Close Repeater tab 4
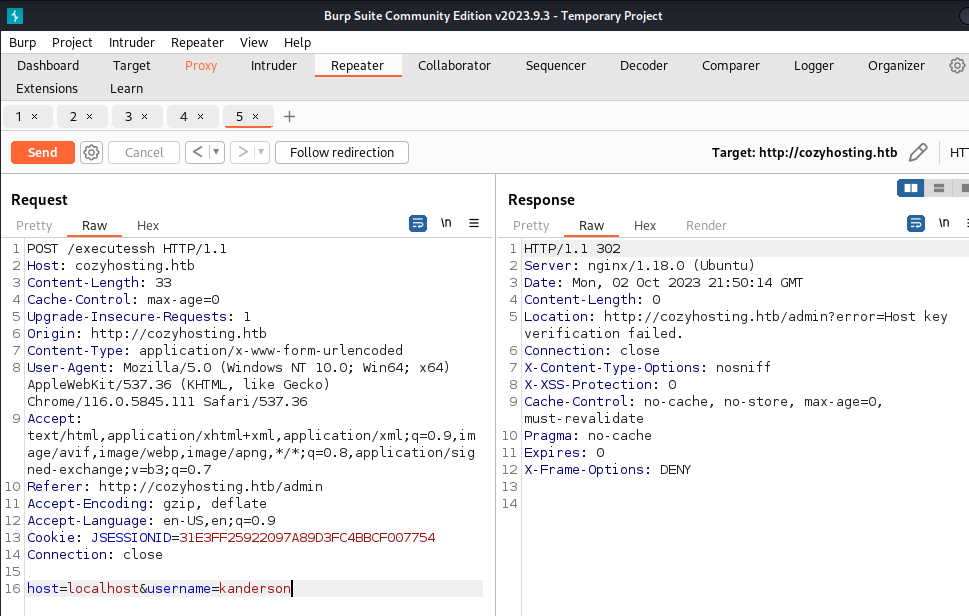Image resolution: width=969 pixels, height=616 pixels. [200, 117]
